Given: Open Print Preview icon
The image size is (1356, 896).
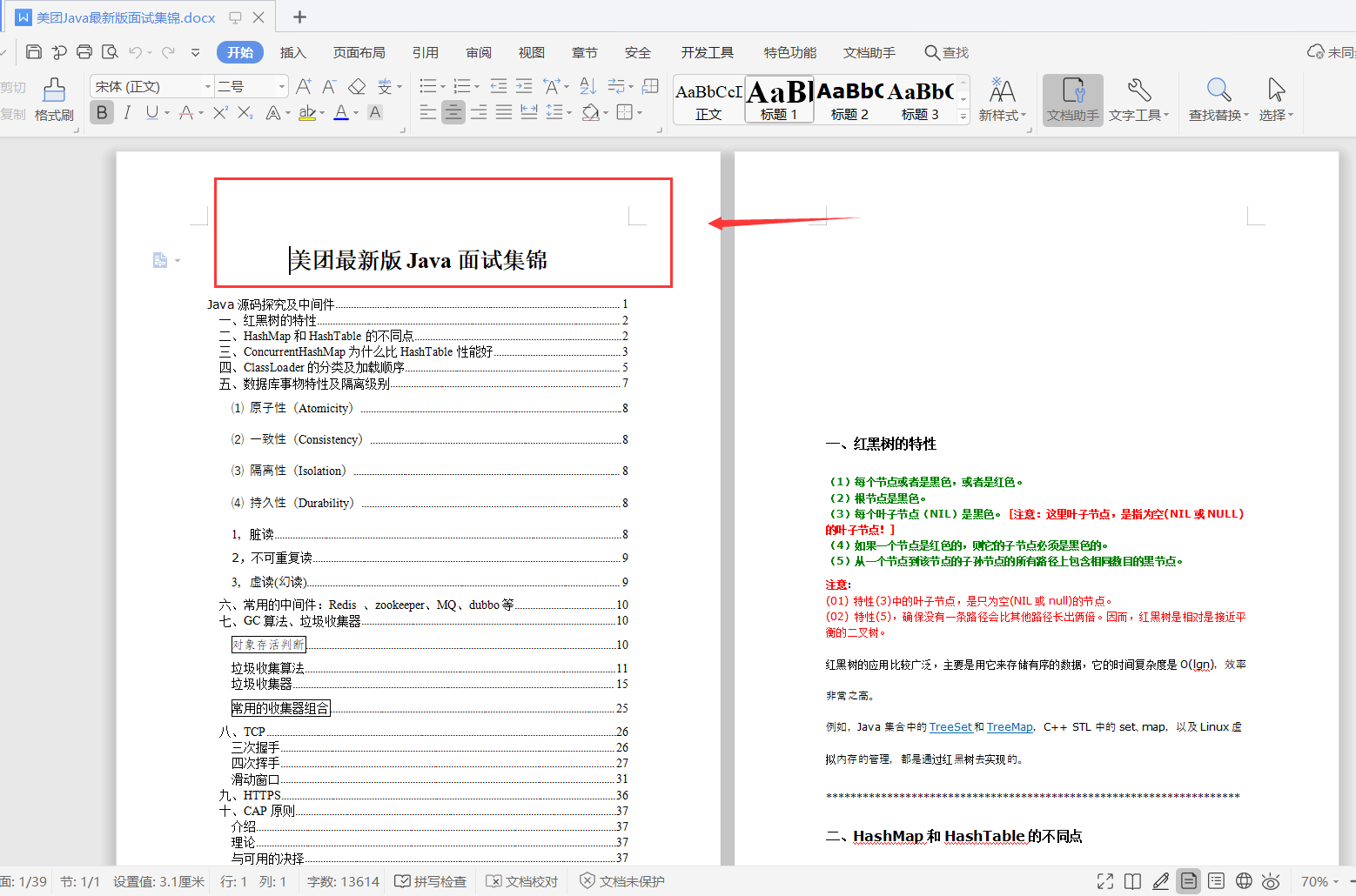Looking at the screenshot, I should coord(110,52).
